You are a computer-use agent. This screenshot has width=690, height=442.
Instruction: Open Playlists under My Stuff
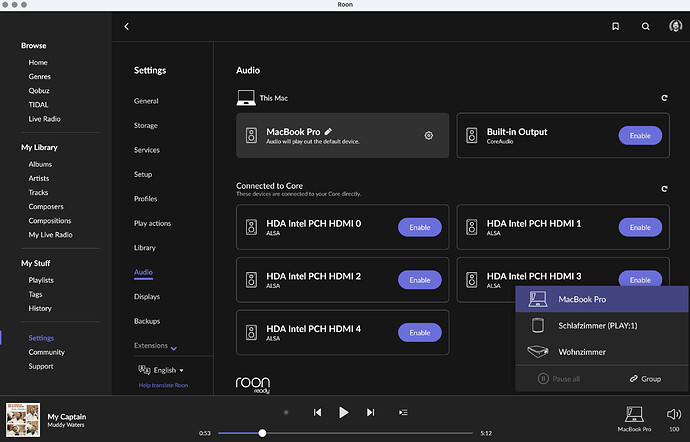coord(41,280)
